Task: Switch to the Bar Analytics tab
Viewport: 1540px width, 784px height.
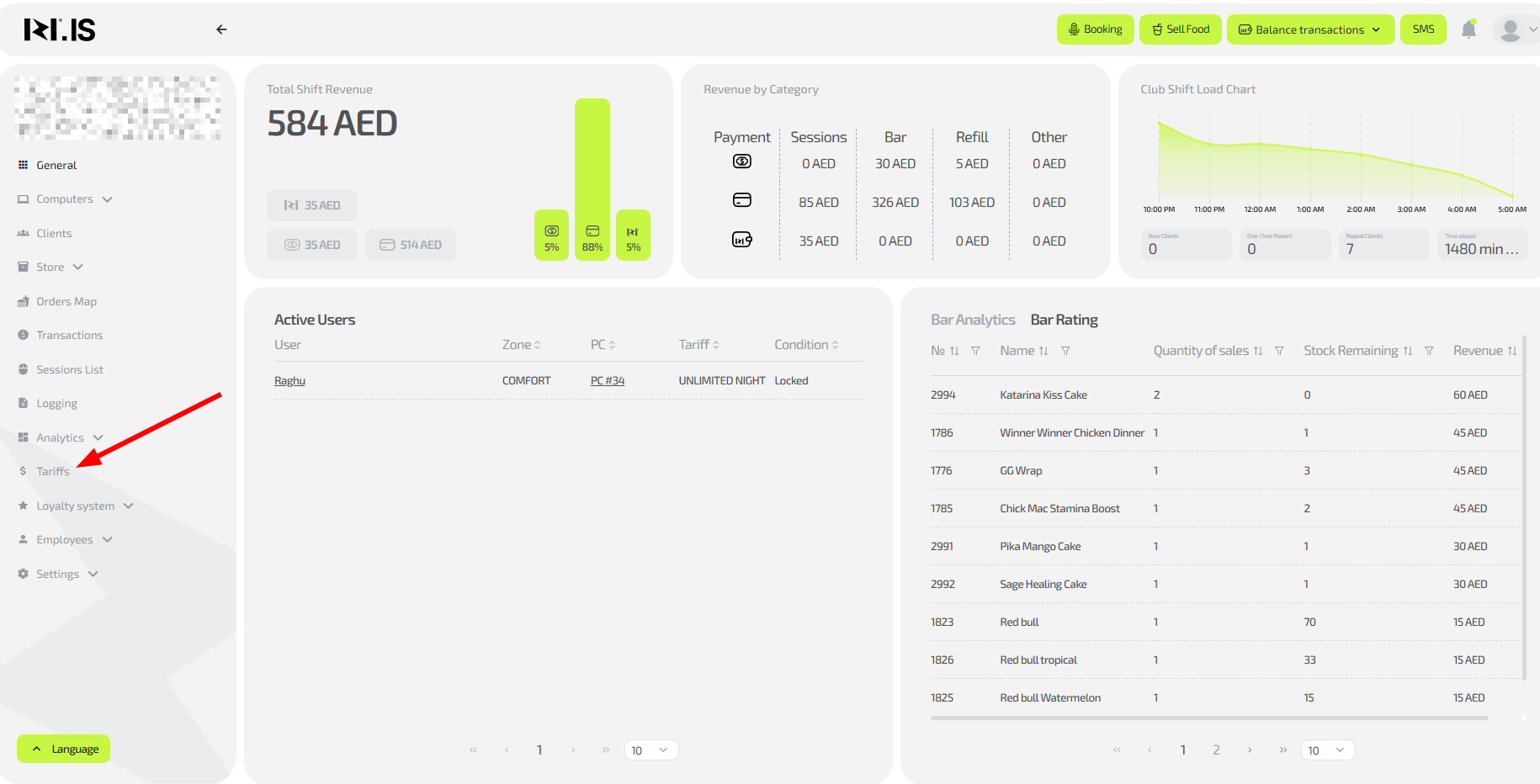Action: tap(972, 320)
